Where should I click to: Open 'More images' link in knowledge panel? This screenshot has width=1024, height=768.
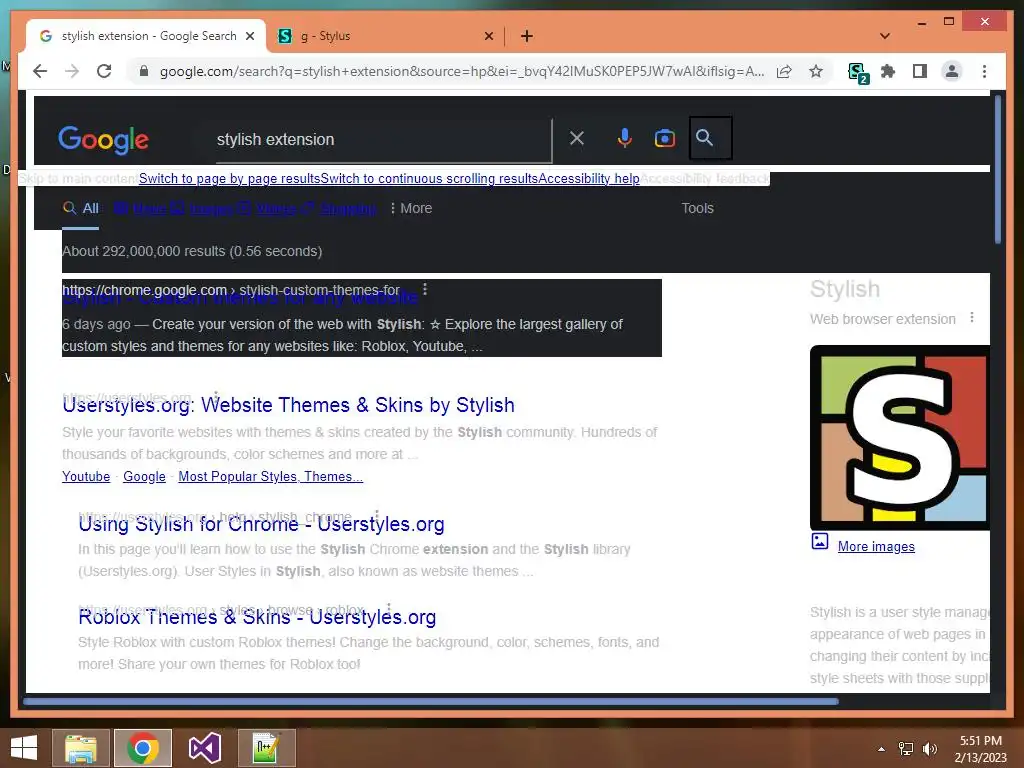click(876, 547)
